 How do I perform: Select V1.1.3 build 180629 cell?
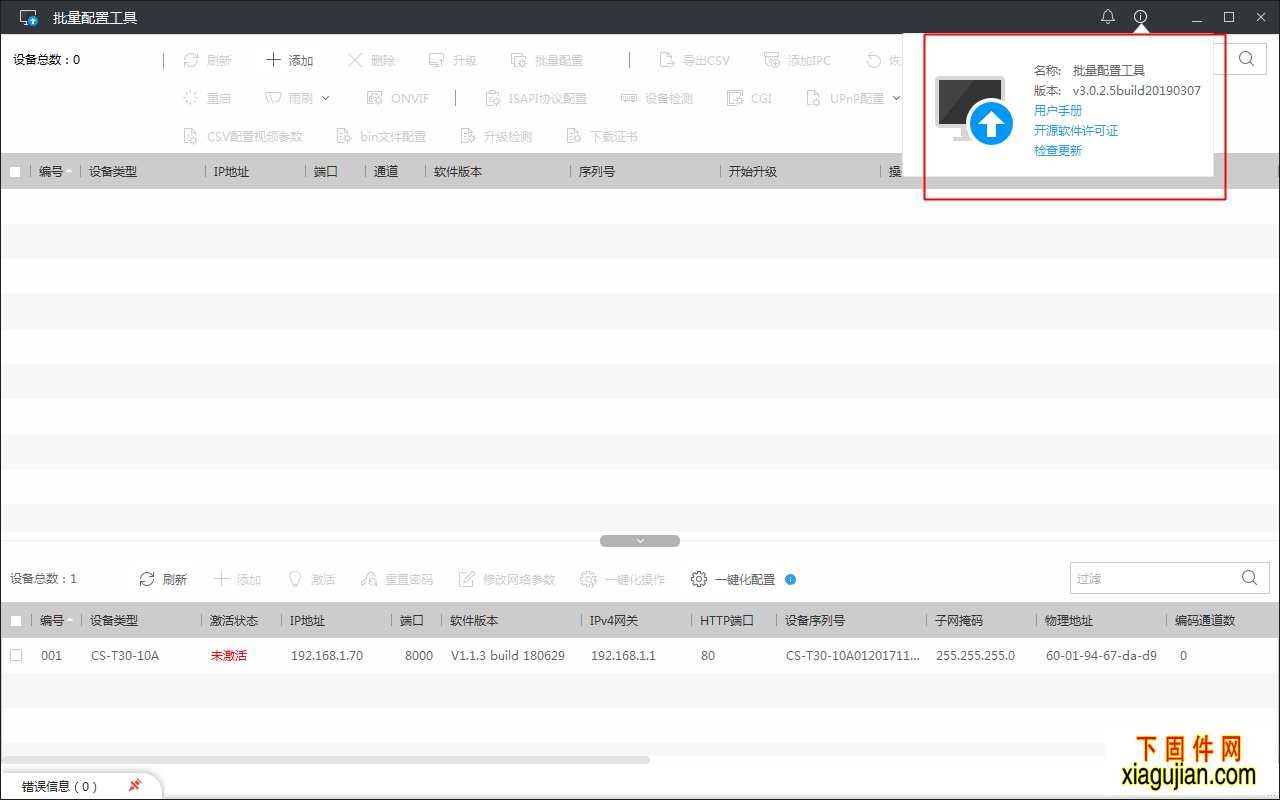coord(508,656)
